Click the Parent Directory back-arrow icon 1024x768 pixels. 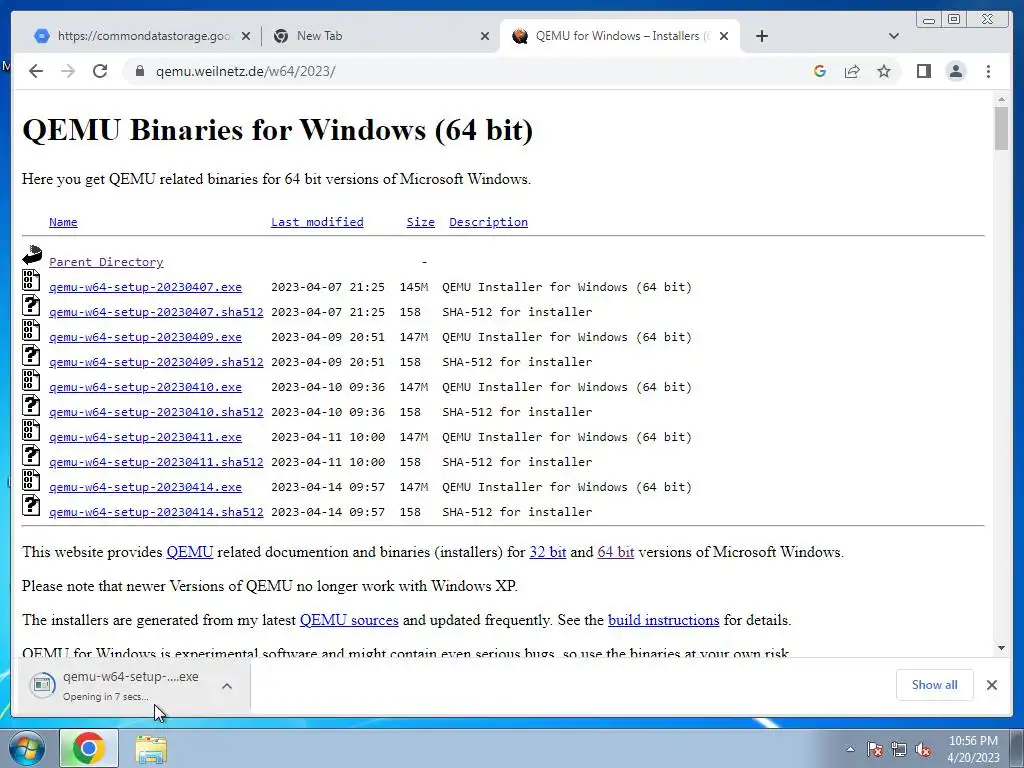31,255
